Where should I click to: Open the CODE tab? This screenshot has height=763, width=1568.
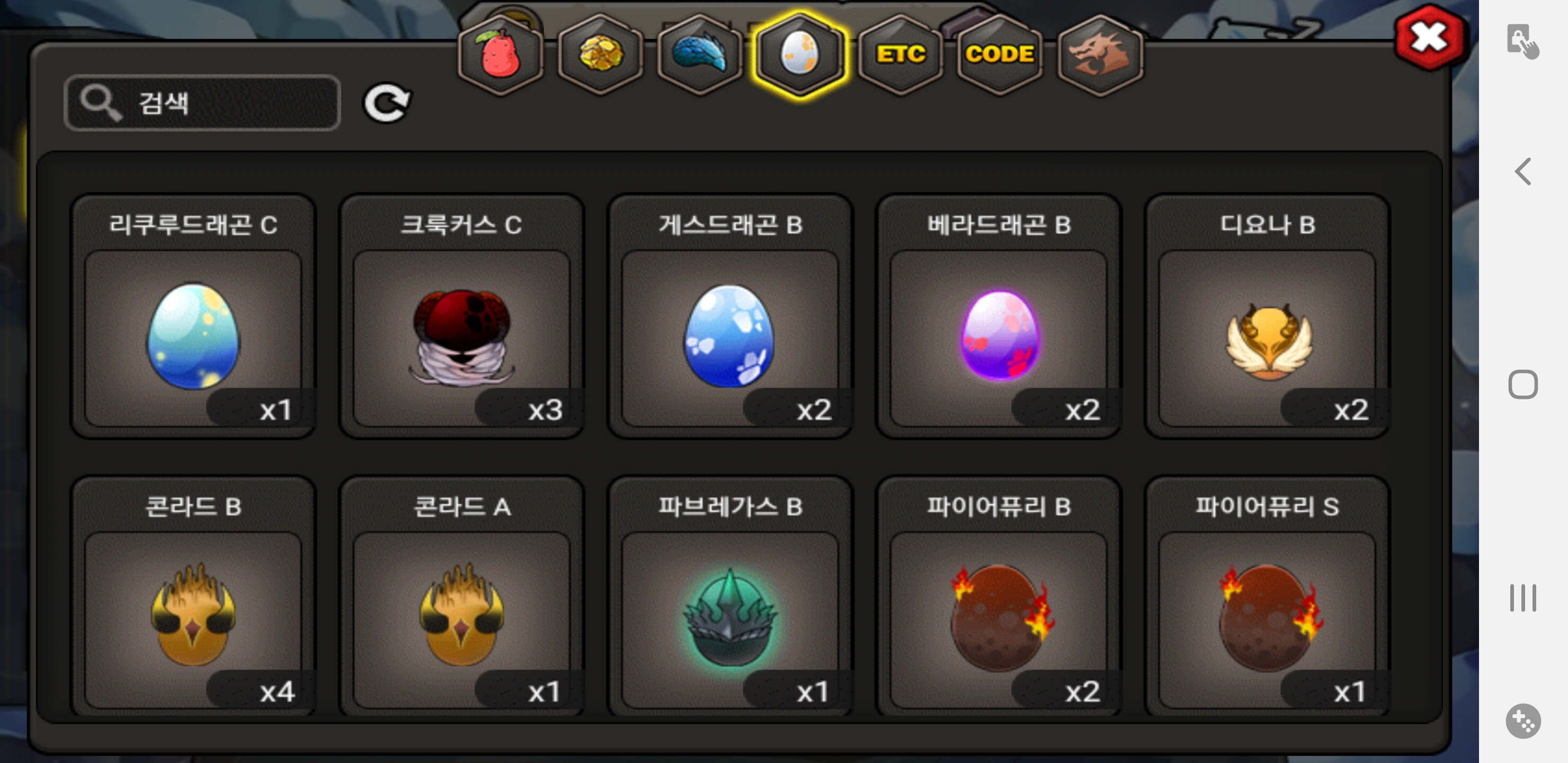(x=1000, y=55)
